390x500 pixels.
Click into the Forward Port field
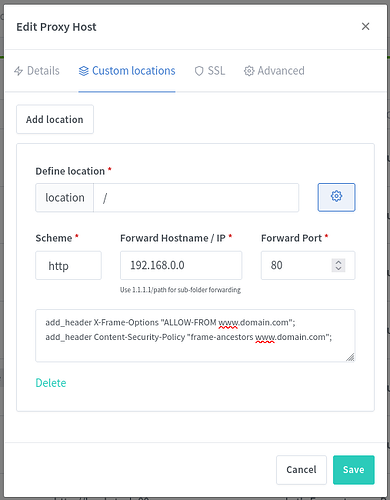point(308,265)
